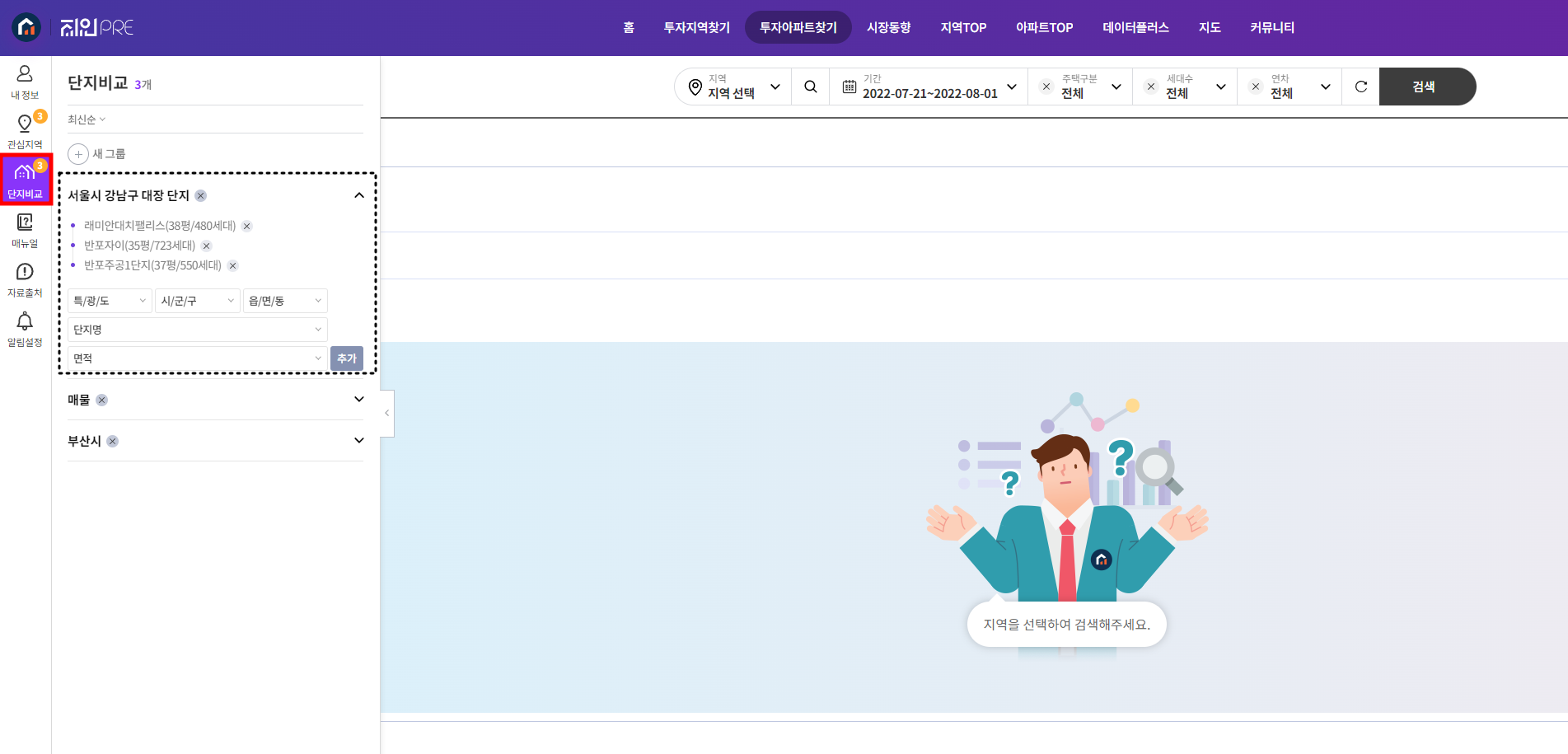Open 알림설정 bell icon

click(25, 329)
